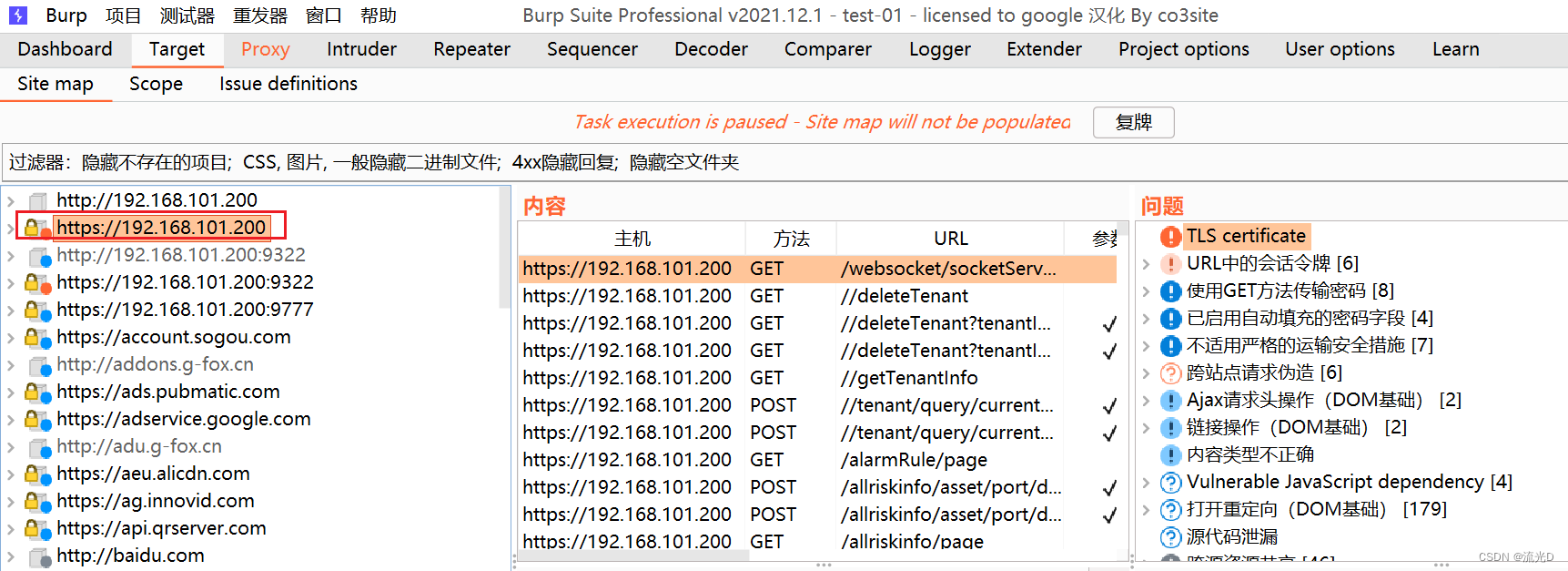Switch to the Intruder tab
The image size is (1568, 571).
[x=361, y=49]
